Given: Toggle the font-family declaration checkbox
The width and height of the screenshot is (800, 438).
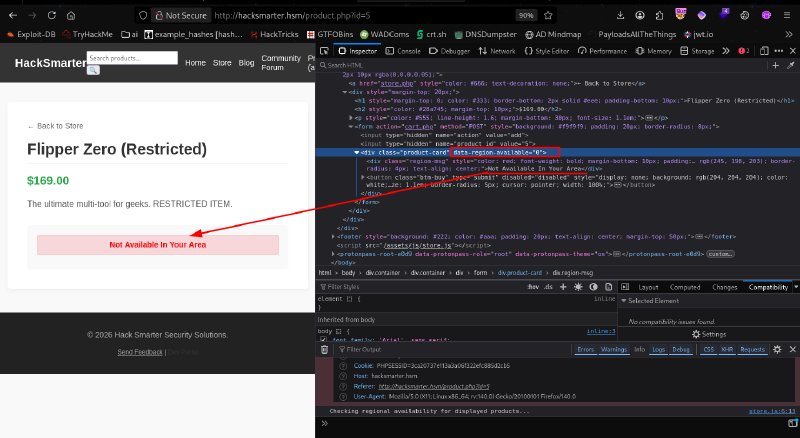Looking at the screenshot, I should [323, 339].
